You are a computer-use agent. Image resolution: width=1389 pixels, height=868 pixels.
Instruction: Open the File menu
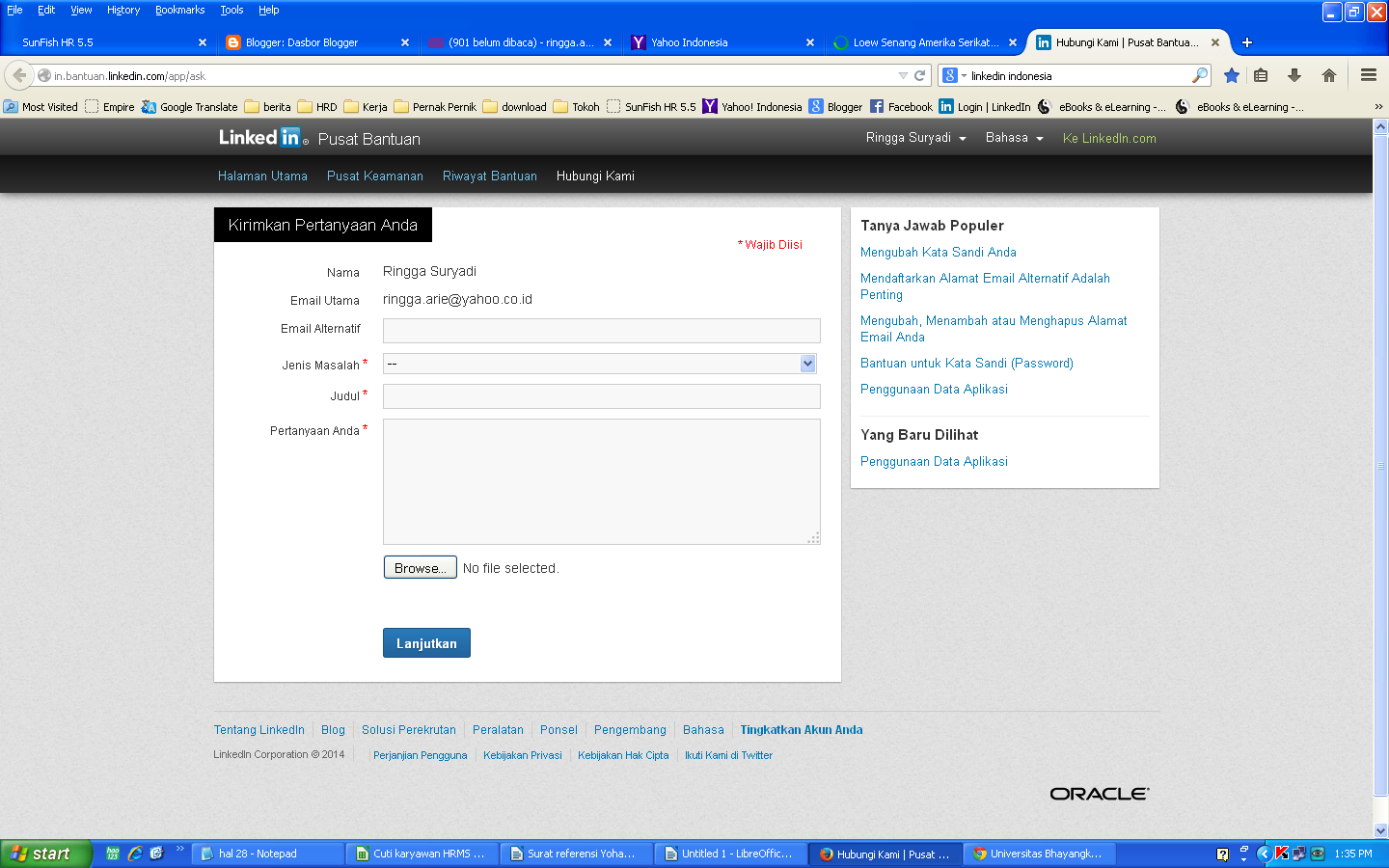[x=14, y=10]
